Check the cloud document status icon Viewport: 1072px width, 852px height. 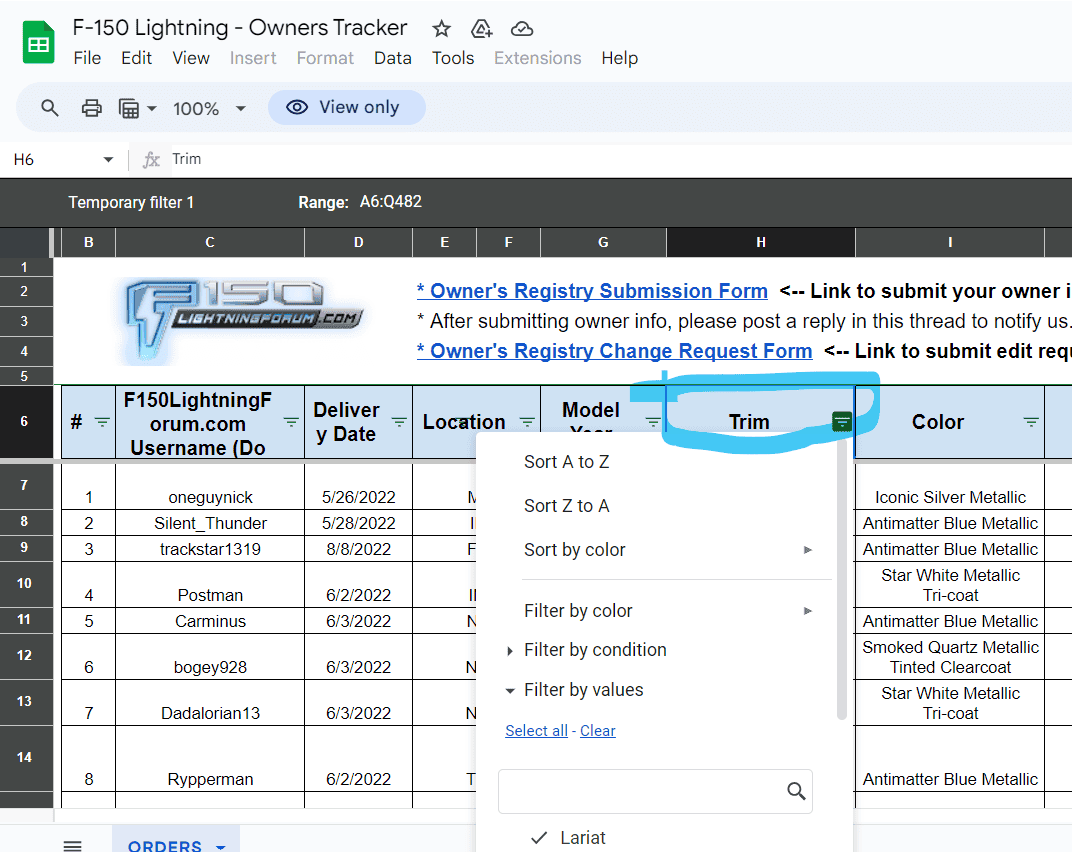(x=521, y=28)
